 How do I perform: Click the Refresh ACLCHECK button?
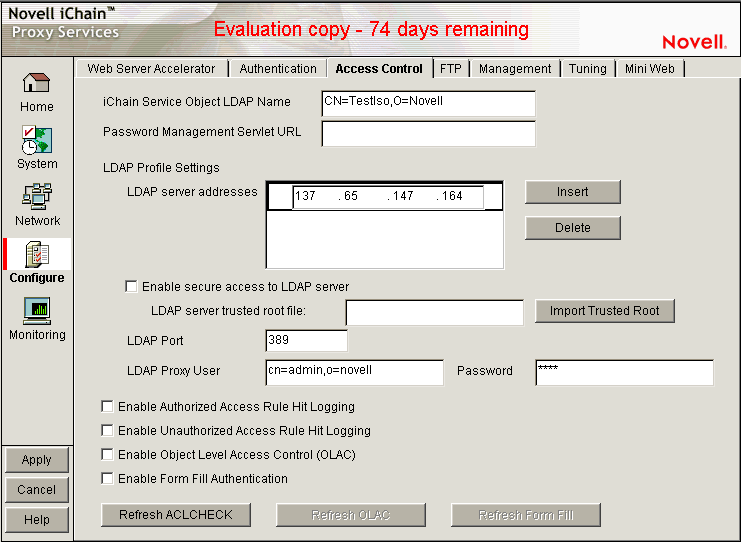coord(176,515)
